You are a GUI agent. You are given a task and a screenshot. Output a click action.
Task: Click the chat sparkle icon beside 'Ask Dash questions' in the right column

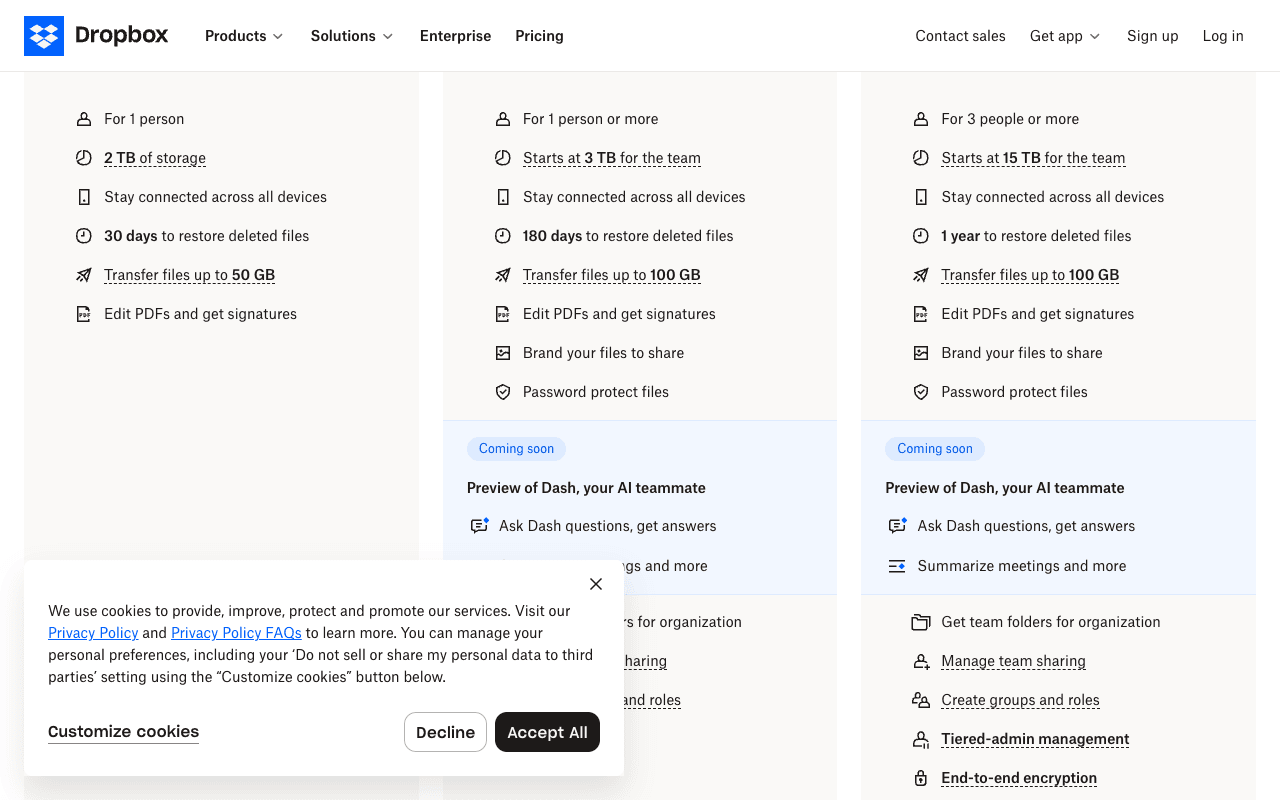(897, 526)
